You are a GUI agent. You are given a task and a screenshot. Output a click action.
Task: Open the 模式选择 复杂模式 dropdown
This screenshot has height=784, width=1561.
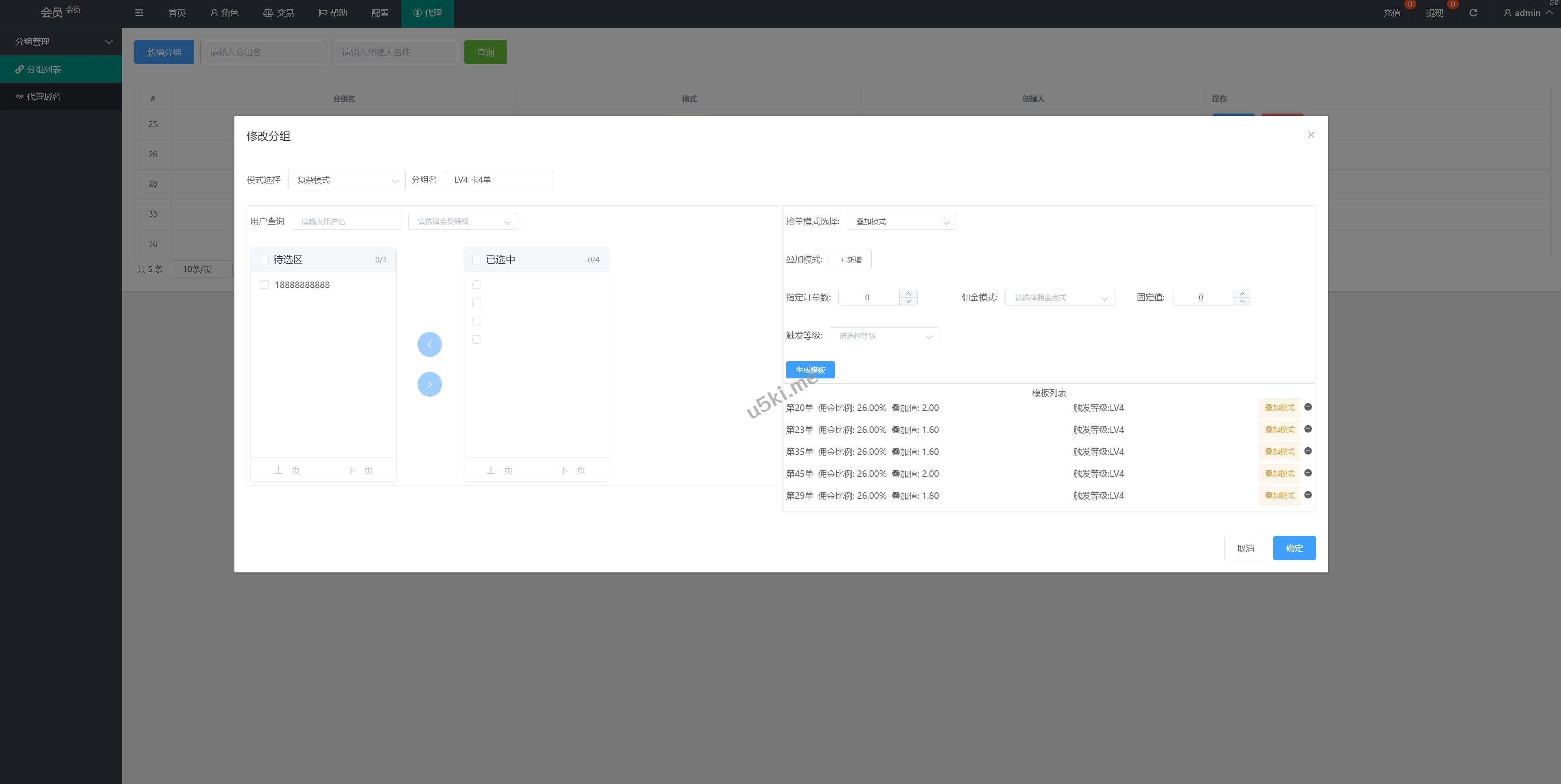point(346,180)
